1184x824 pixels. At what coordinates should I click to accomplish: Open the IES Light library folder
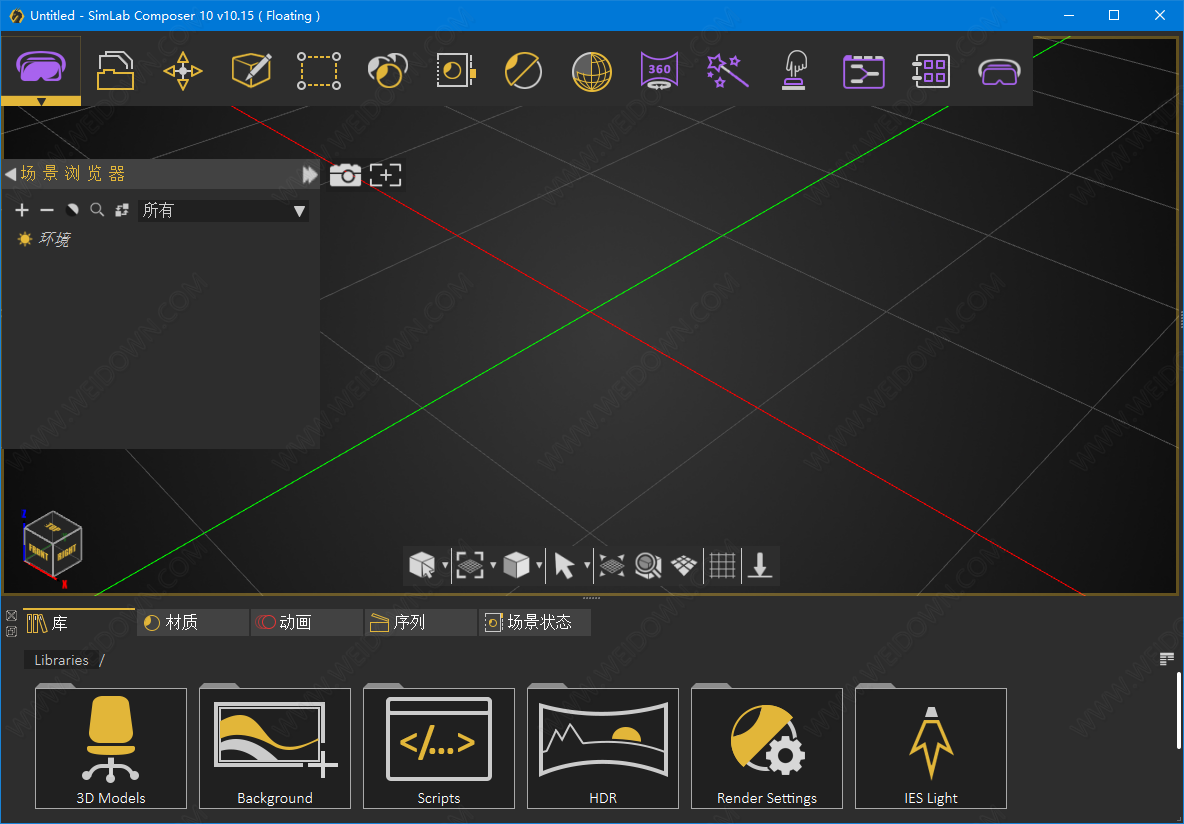(x=930, y=747)
